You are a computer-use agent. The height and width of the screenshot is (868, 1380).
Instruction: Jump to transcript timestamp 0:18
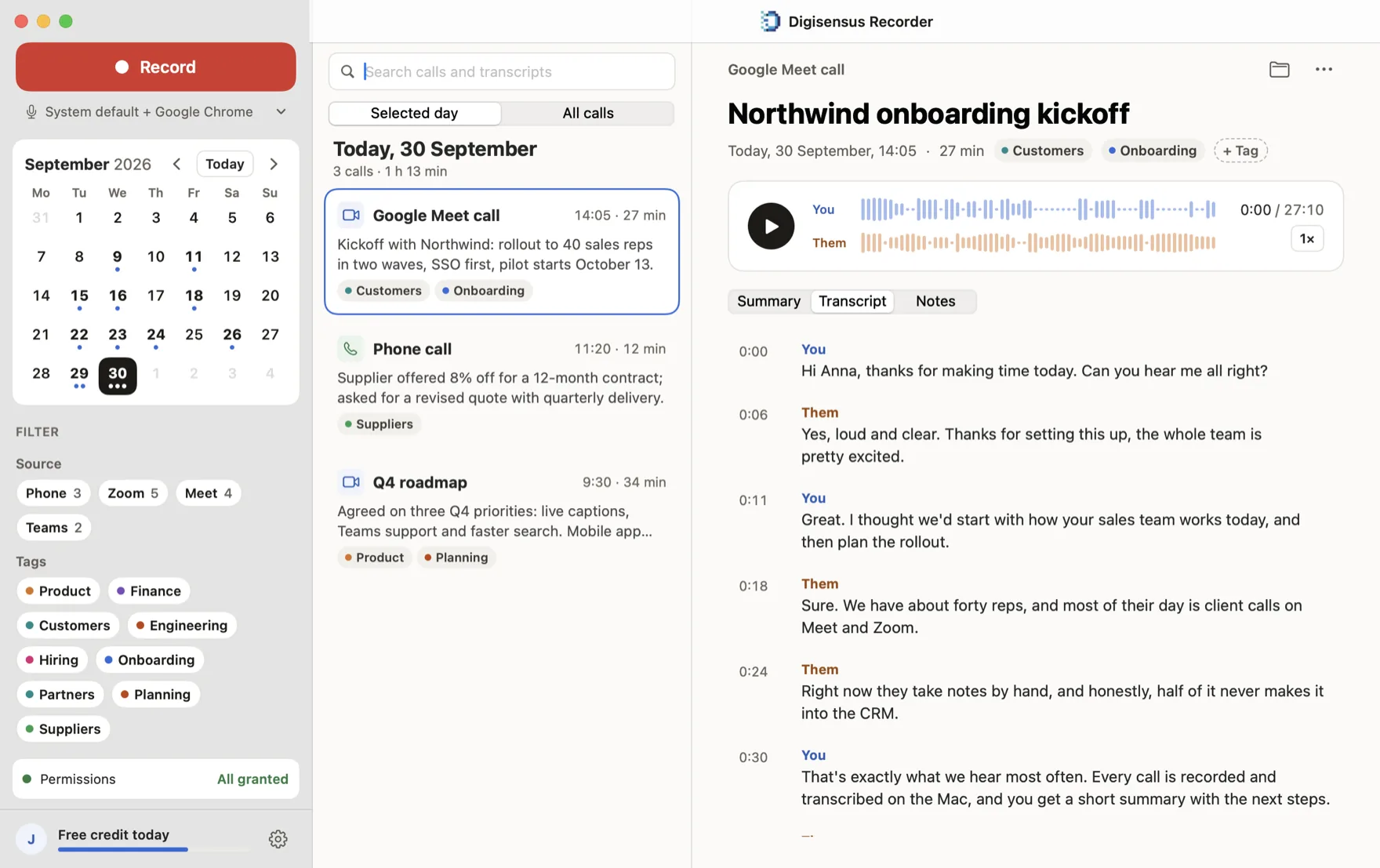[753, 587]
